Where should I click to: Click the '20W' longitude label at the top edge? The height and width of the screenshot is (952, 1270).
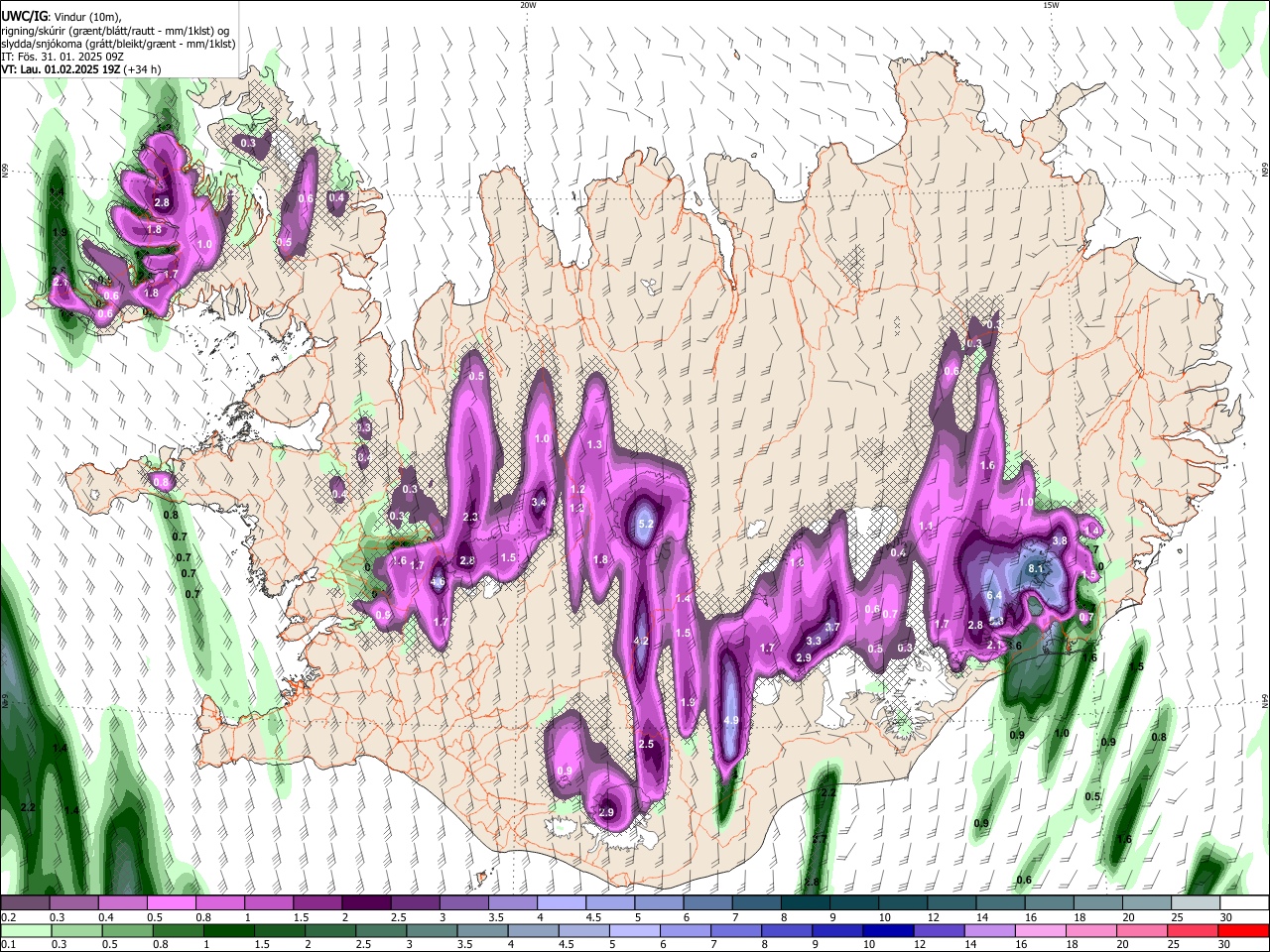coord(528,5)
